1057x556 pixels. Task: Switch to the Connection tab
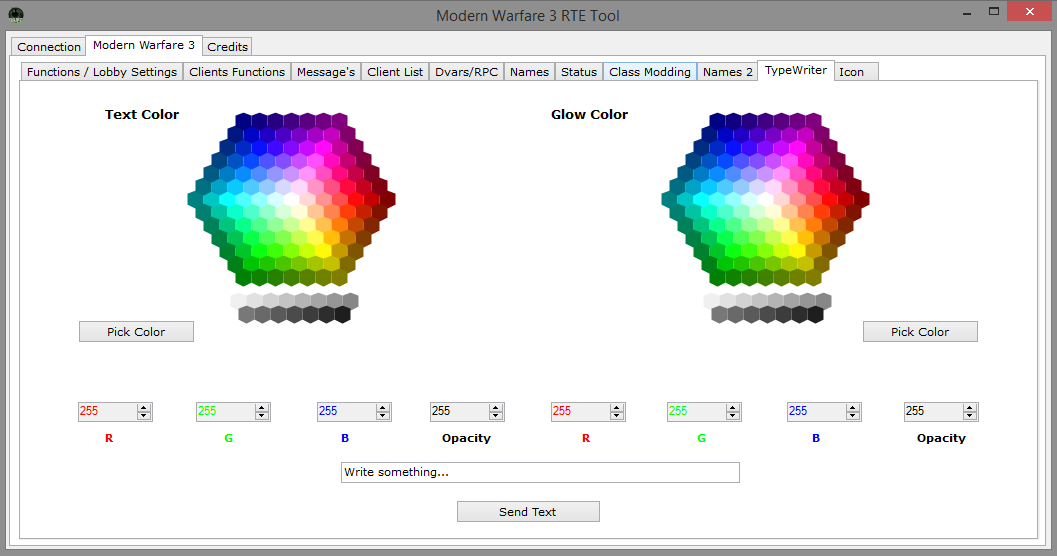click(49, 47)
